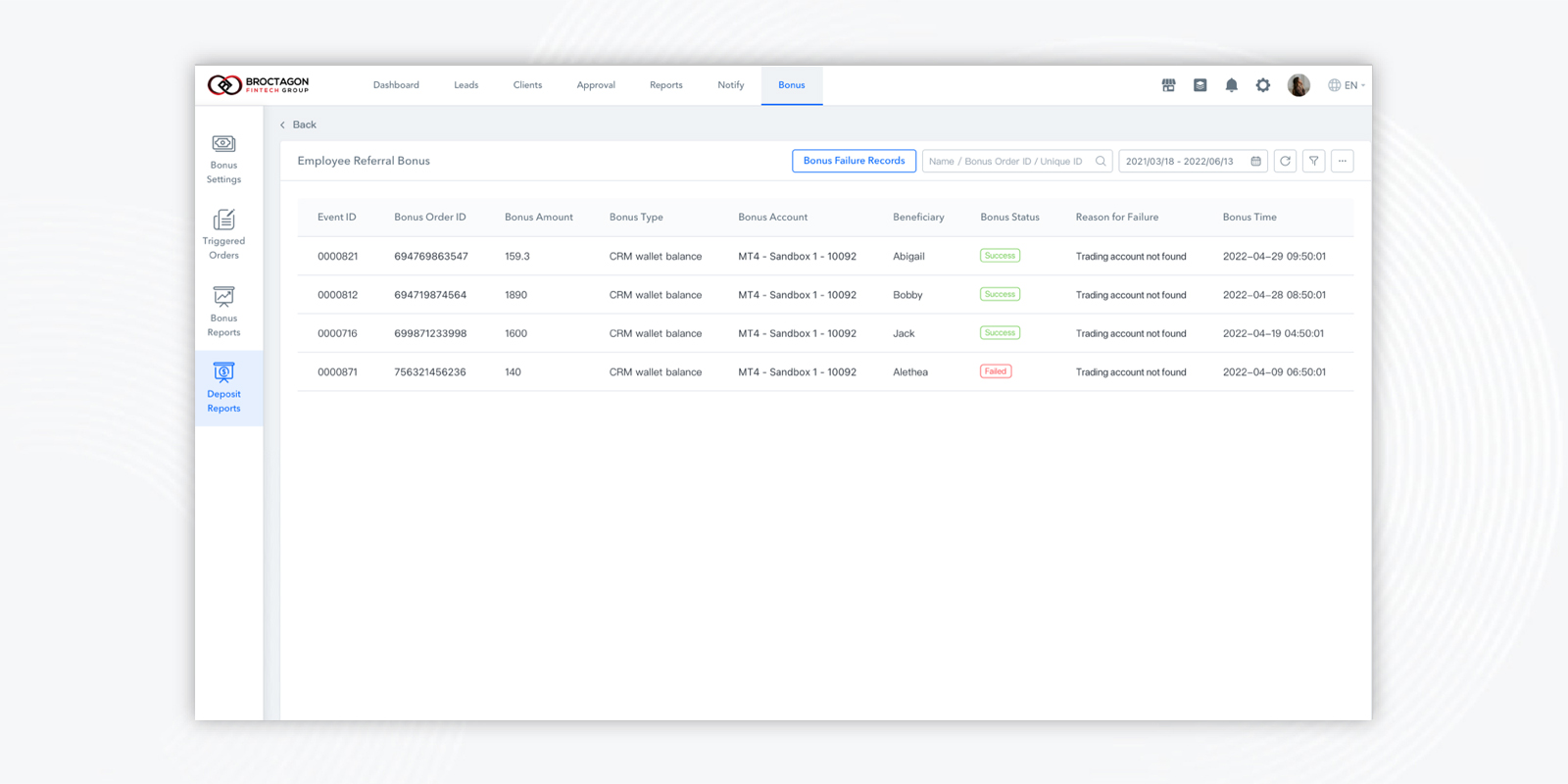This screenshot has width=1568, height=784.
Task: Click bonus amount 159.3
Action: pyautogui.click(x=517, y=257)
